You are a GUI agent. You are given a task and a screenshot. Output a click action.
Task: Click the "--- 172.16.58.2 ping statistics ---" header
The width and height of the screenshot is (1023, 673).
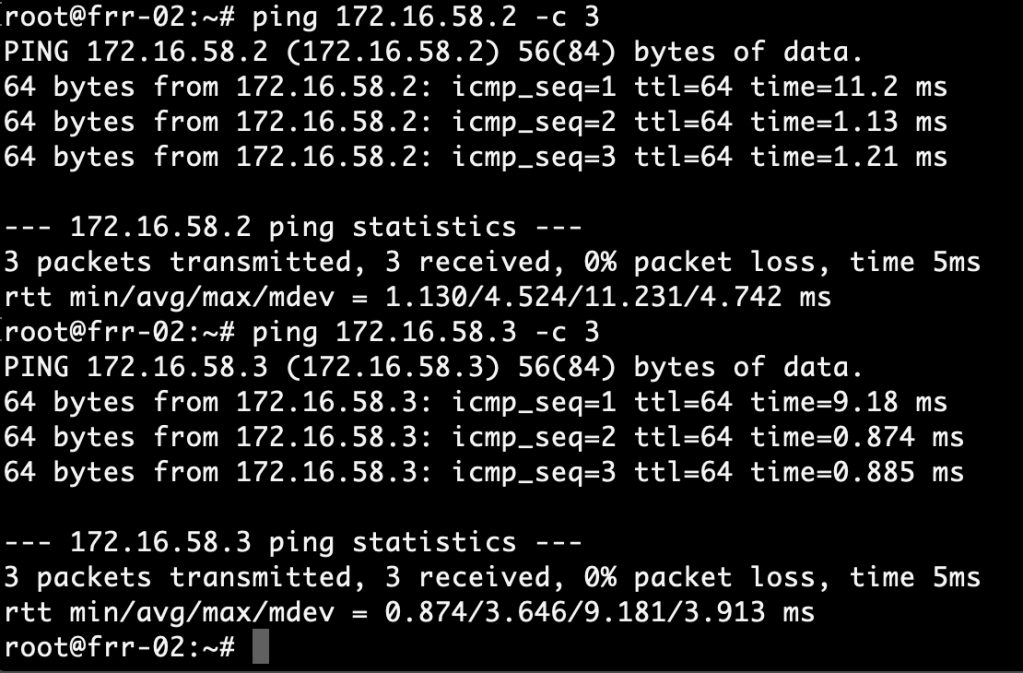coord(293,227)
